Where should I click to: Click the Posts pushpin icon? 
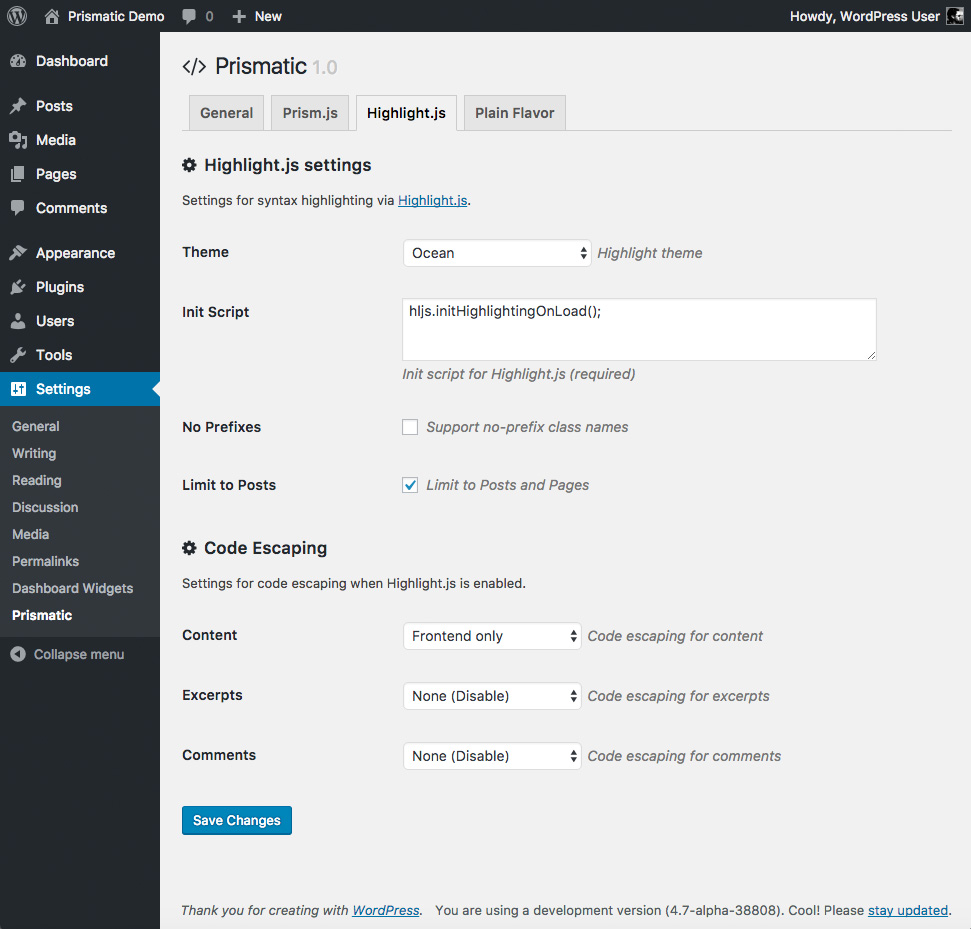pyautogui.click(x=18, y=106)
